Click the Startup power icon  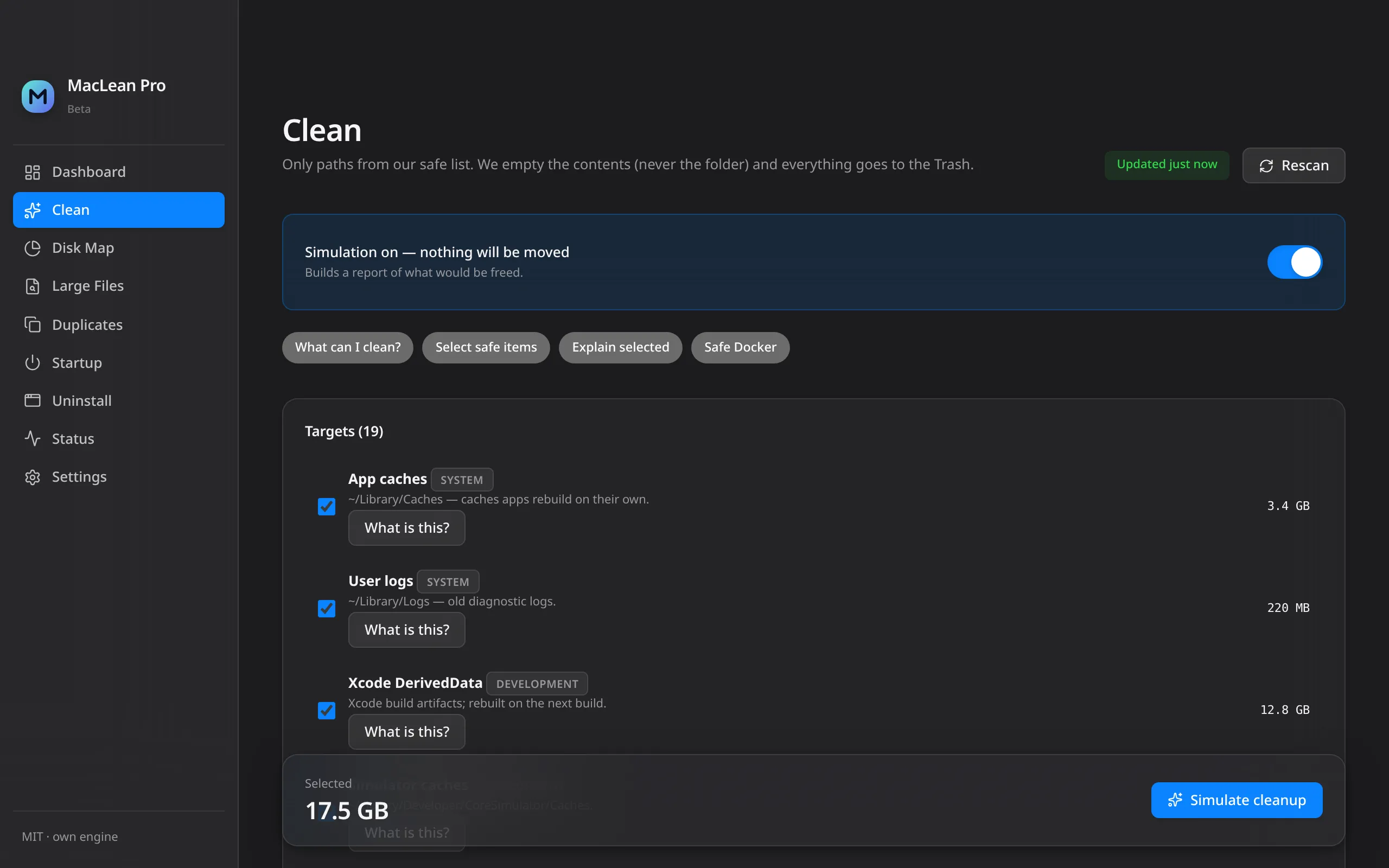33,362
